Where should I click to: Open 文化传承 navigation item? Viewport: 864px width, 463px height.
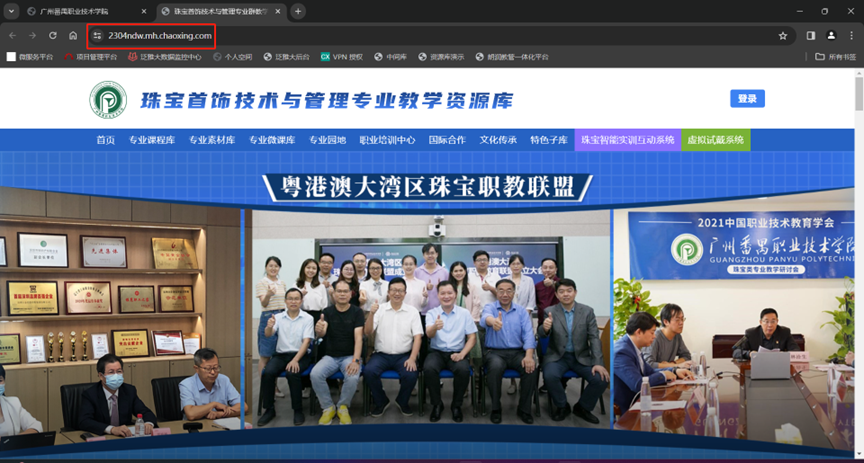pyautogui.click(x=498, y=140)
